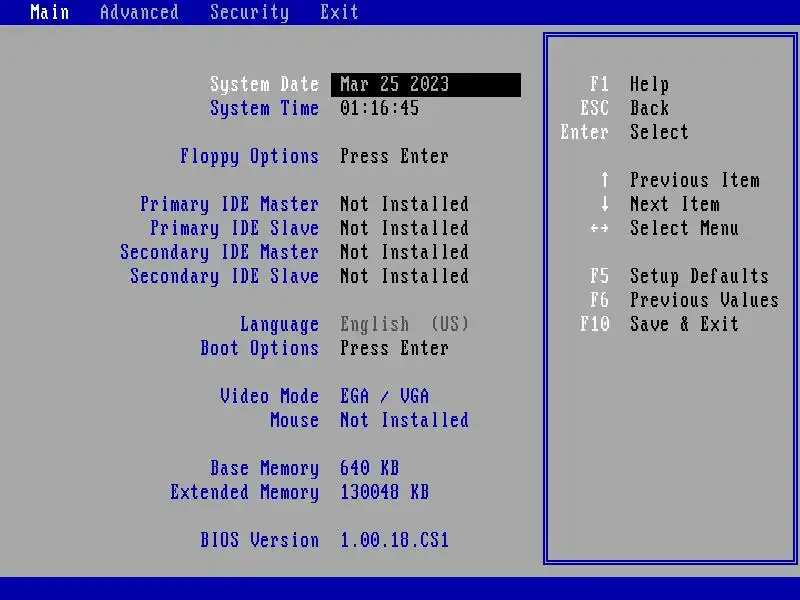Click the Language label

coord(280,325)
